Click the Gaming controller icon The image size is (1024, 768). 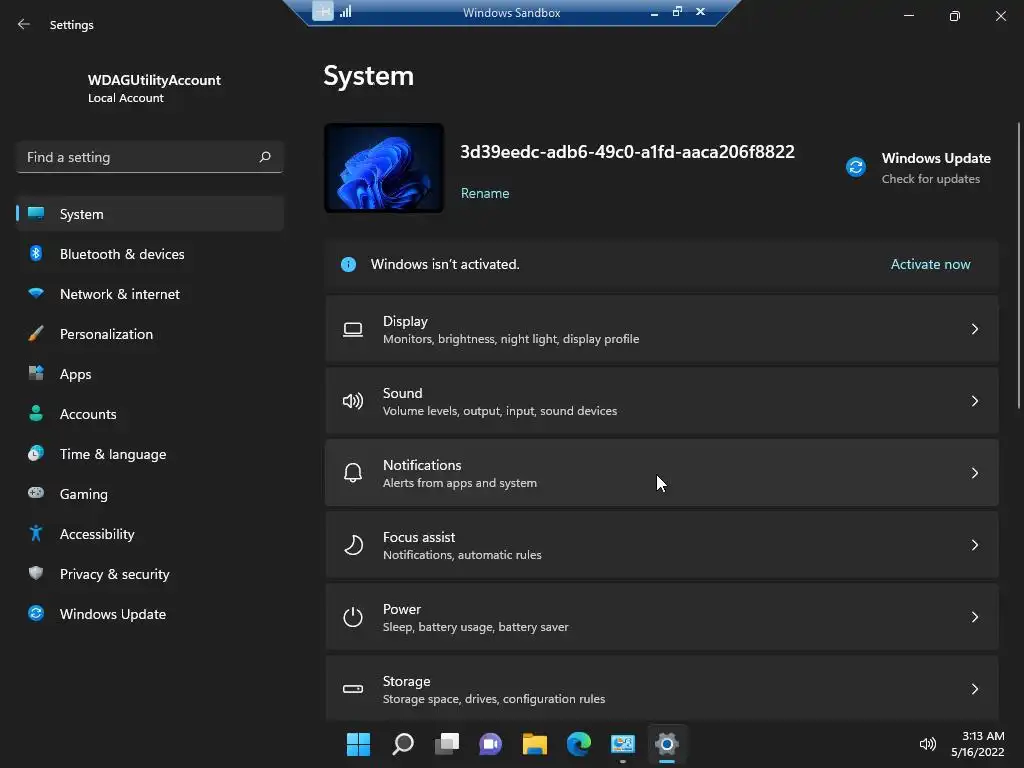[36, 493]
